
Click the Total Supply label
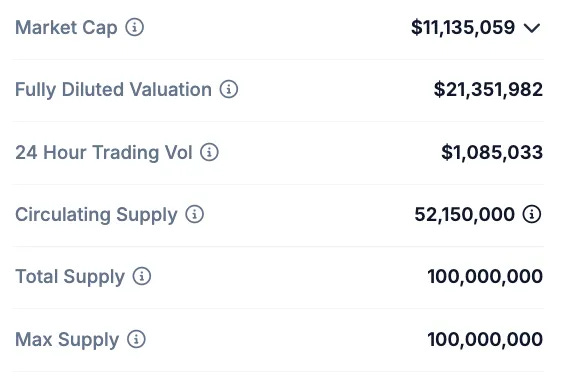pos(70,277)
